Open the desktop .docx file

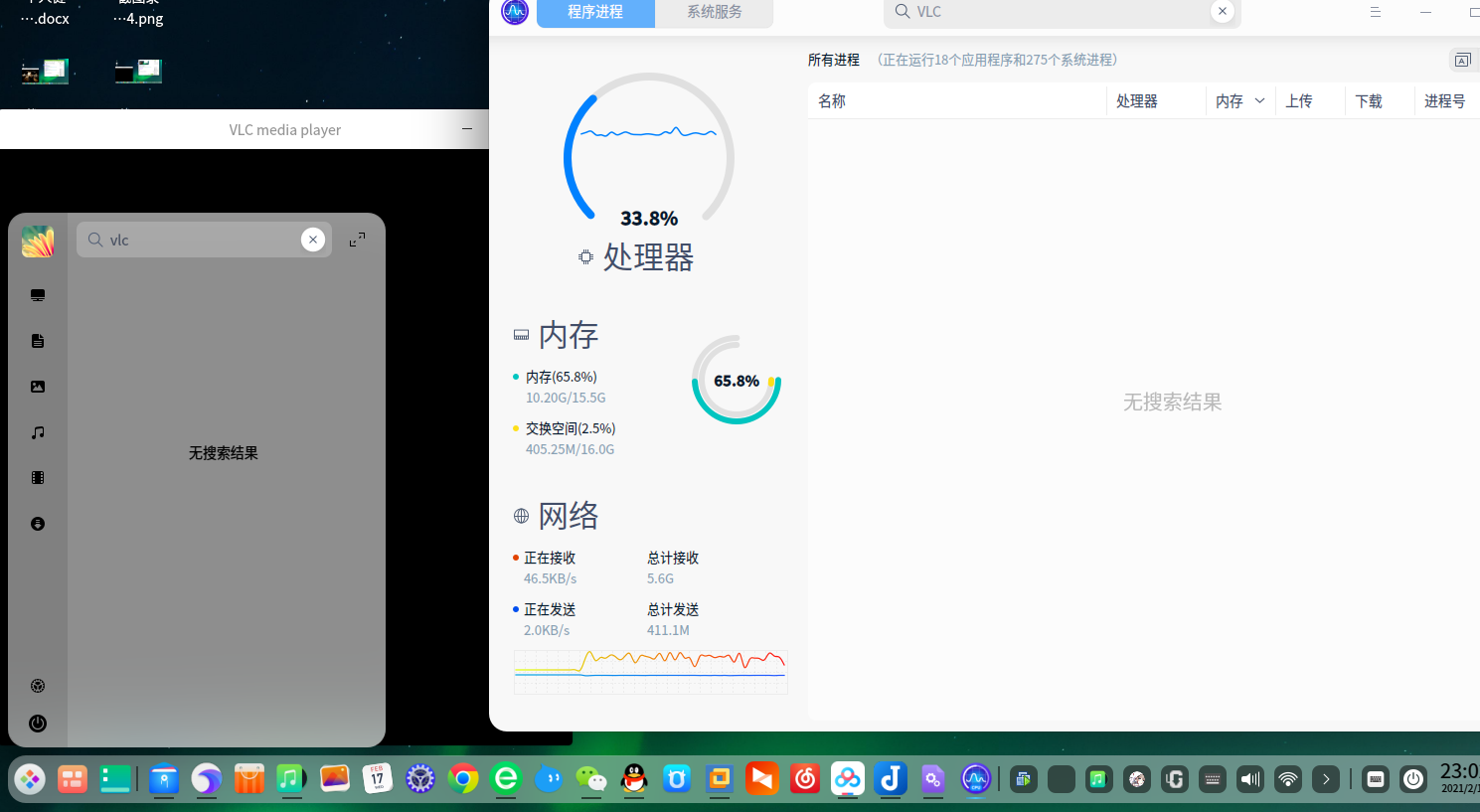click(x=45, y=14)
